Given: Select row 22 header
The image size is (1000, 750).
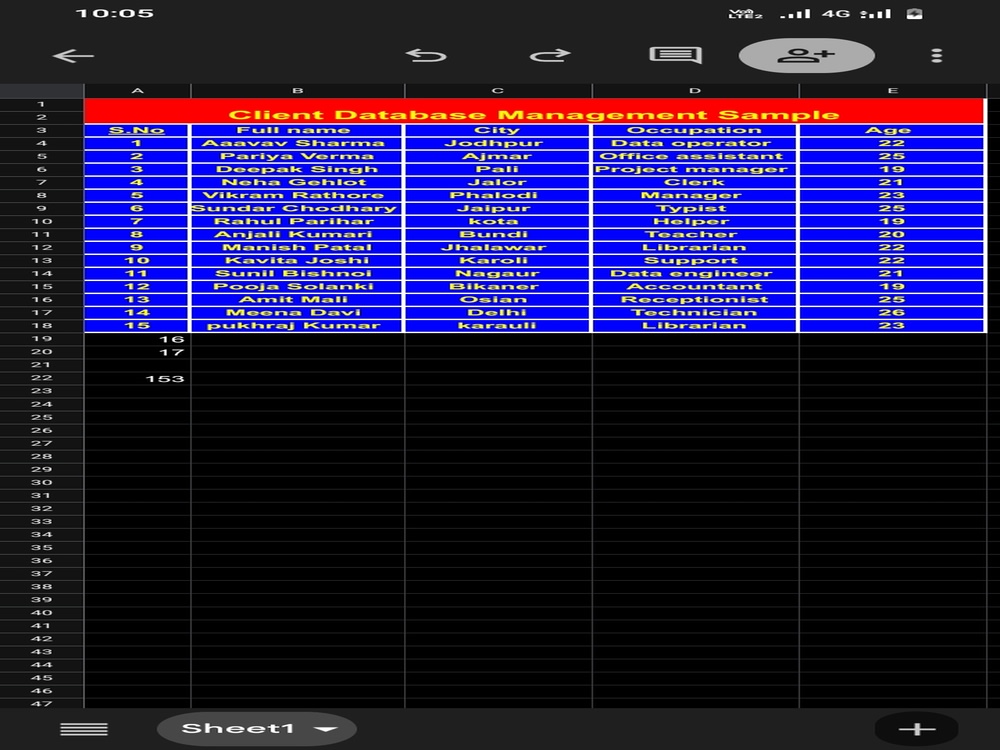Looking at the screenshot, I should 41,378.
